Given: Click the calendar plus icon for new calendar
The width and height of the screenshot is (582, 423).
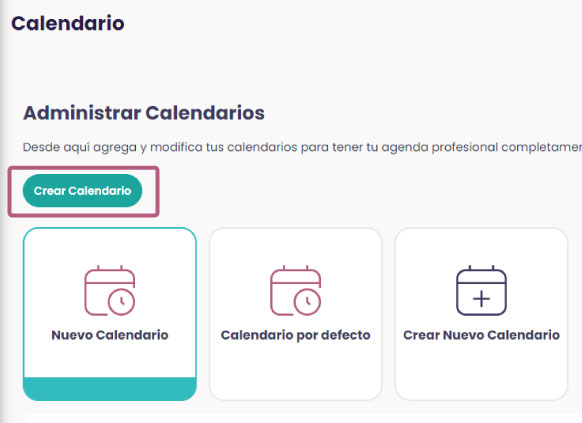Looking at the screenshot, I should coord(481,291).
